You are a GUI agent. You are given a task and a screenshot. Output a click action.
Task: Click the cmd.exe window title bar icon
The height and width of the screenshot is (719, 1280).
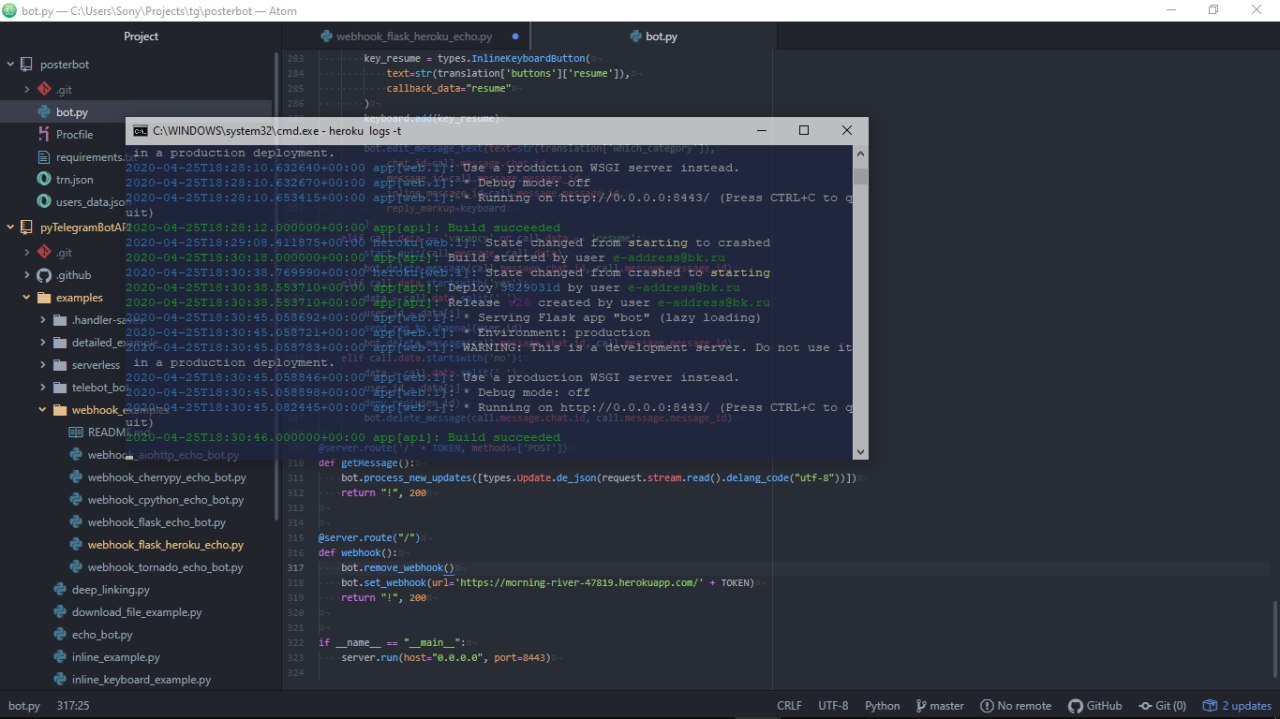point(141,131)
